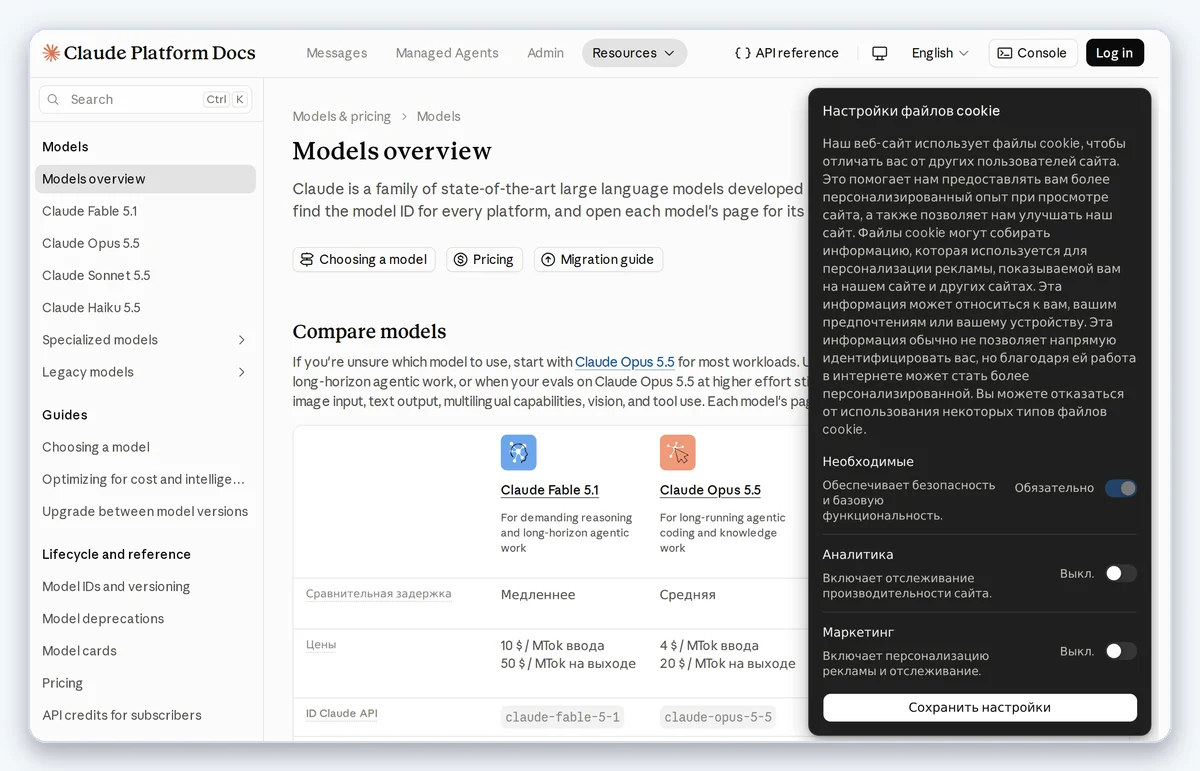Click the Сравнительная задержка row label
The image size is (1200, 771).
(x=379, y=594)
